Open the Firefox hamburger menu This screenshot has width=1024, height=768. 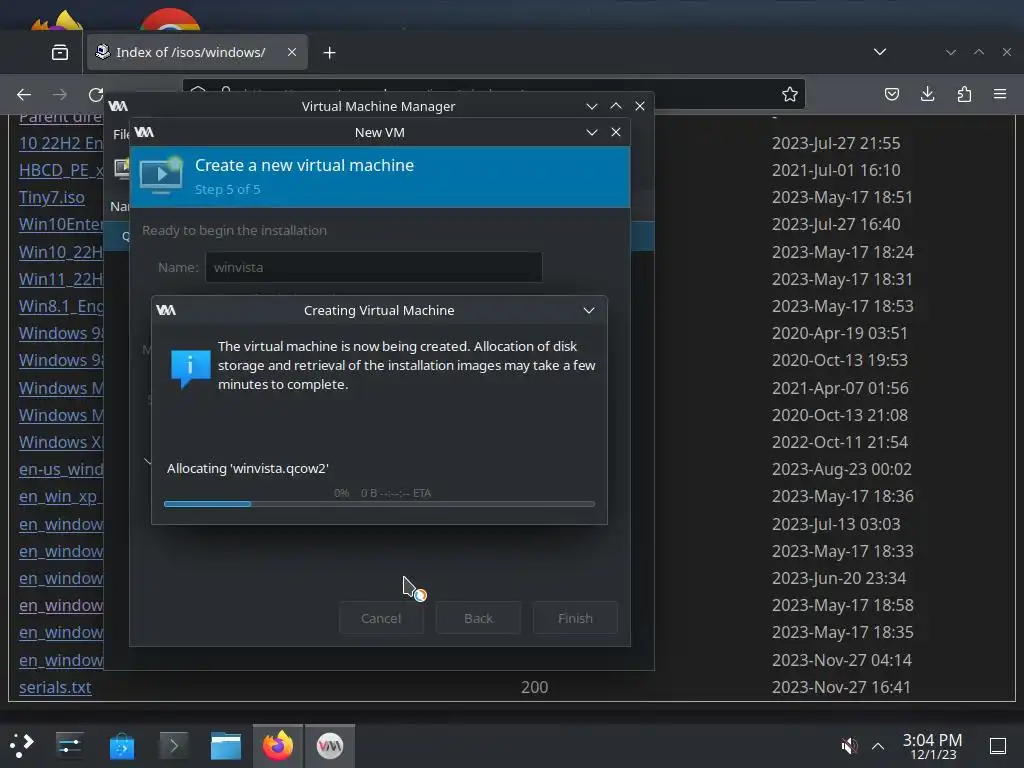click(x=999, y=95)
